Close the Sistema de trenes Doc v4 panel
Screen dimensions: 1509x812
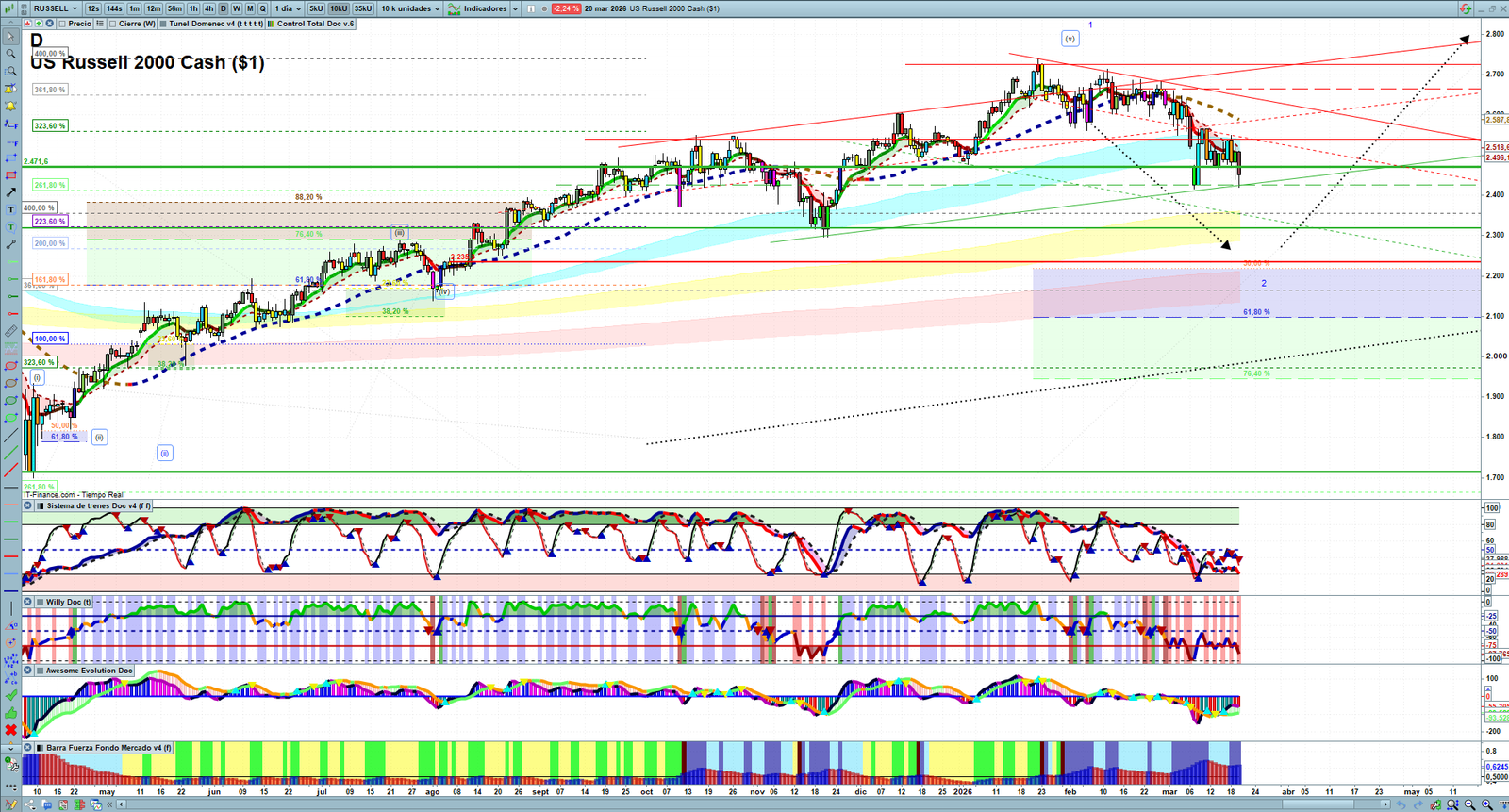coord(28,505)
